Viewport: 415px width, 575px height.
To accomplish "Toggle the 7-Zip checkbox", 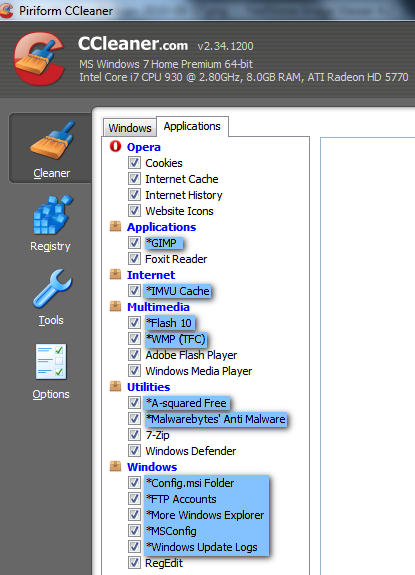I will click(x=134, y=435).
